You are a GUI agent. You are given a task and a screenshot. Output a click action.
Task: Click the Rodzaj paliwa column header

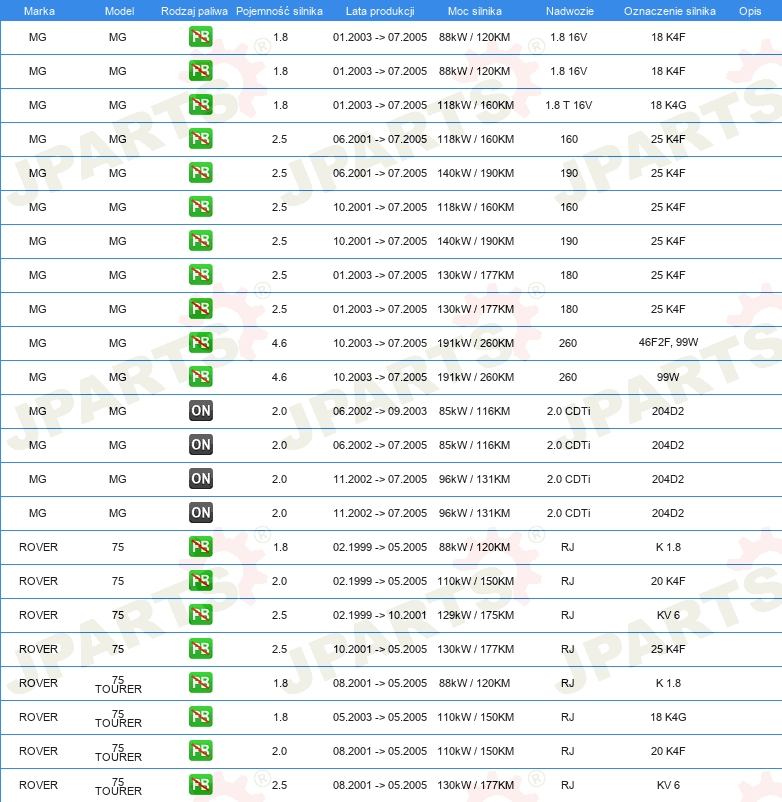click(x=194, y=11)
